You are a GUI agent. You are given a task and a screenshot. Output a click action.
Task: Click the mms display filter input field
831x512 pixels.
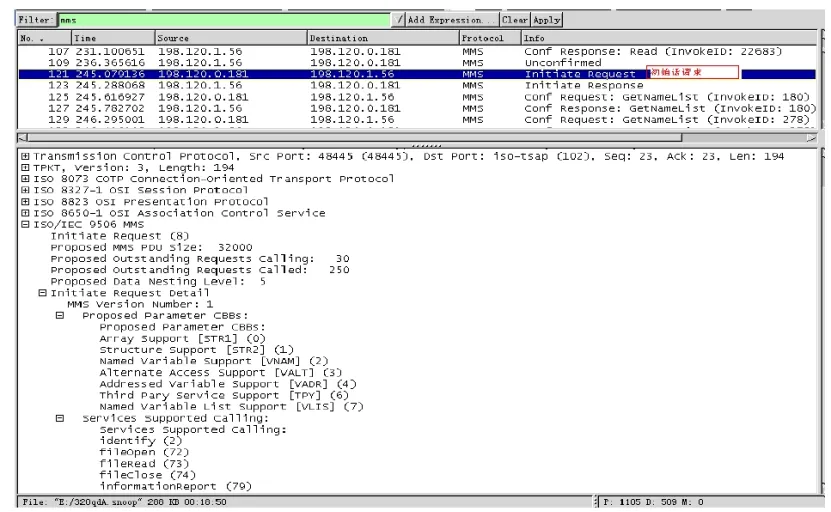click(225, 20)
